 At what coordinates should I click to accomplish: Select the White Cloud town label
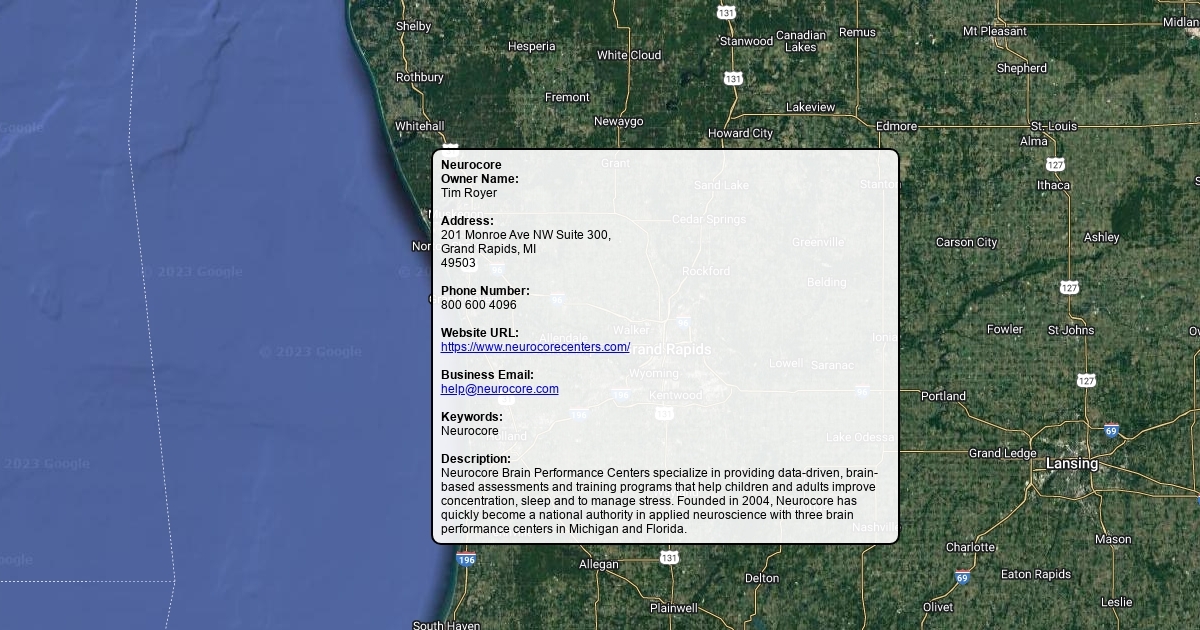pos(628,55)
